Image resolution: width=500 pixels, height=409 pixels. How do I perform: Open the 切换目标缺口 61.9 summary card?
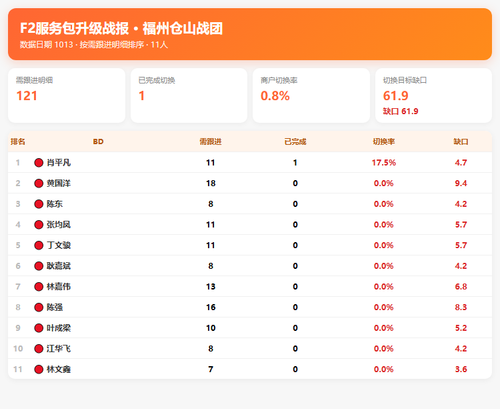click(x=434, y=95)
